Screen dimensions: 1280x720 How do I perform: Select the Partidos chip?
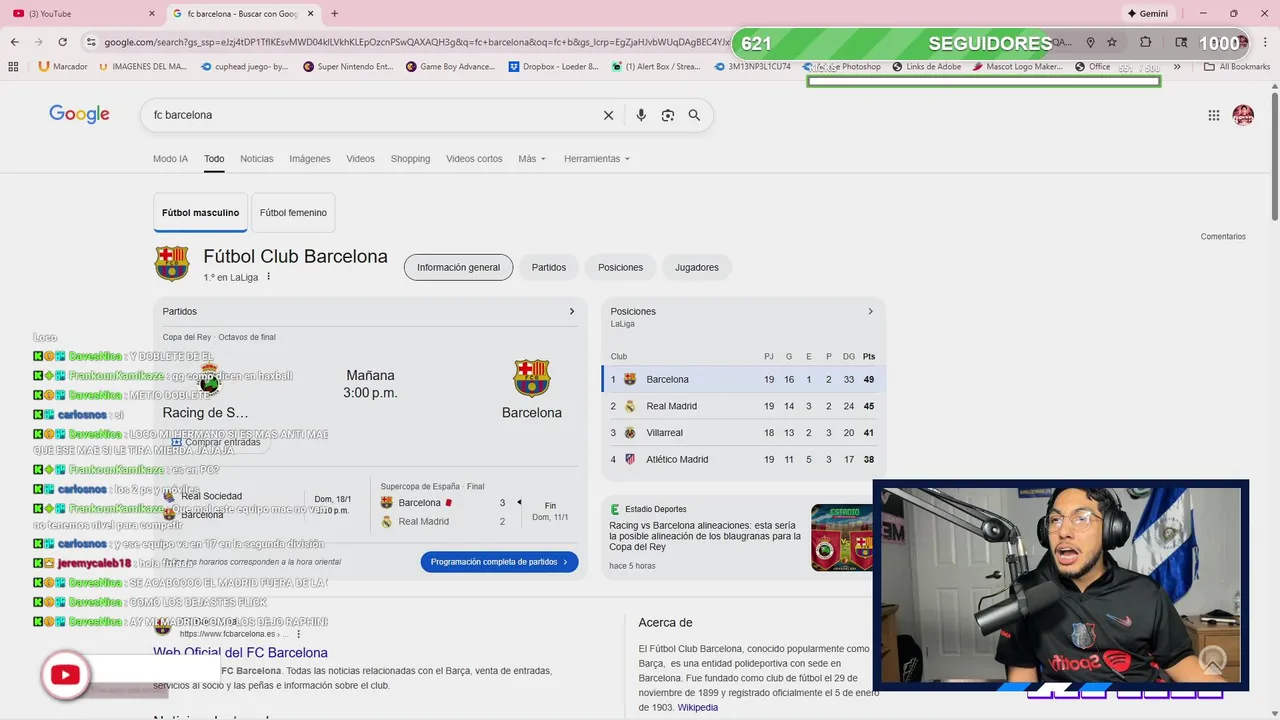coord(549,267)
